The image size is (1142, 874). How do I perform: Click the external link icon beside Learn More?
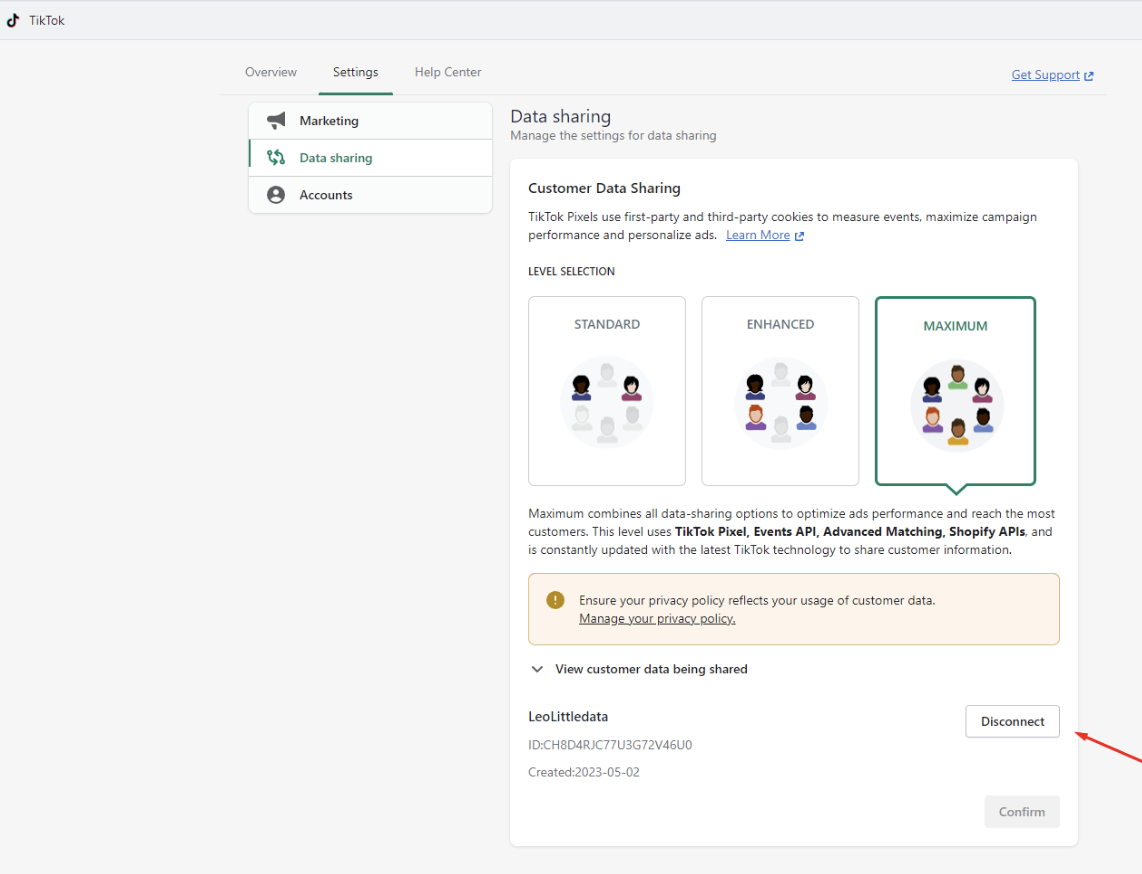pos(799,236)
